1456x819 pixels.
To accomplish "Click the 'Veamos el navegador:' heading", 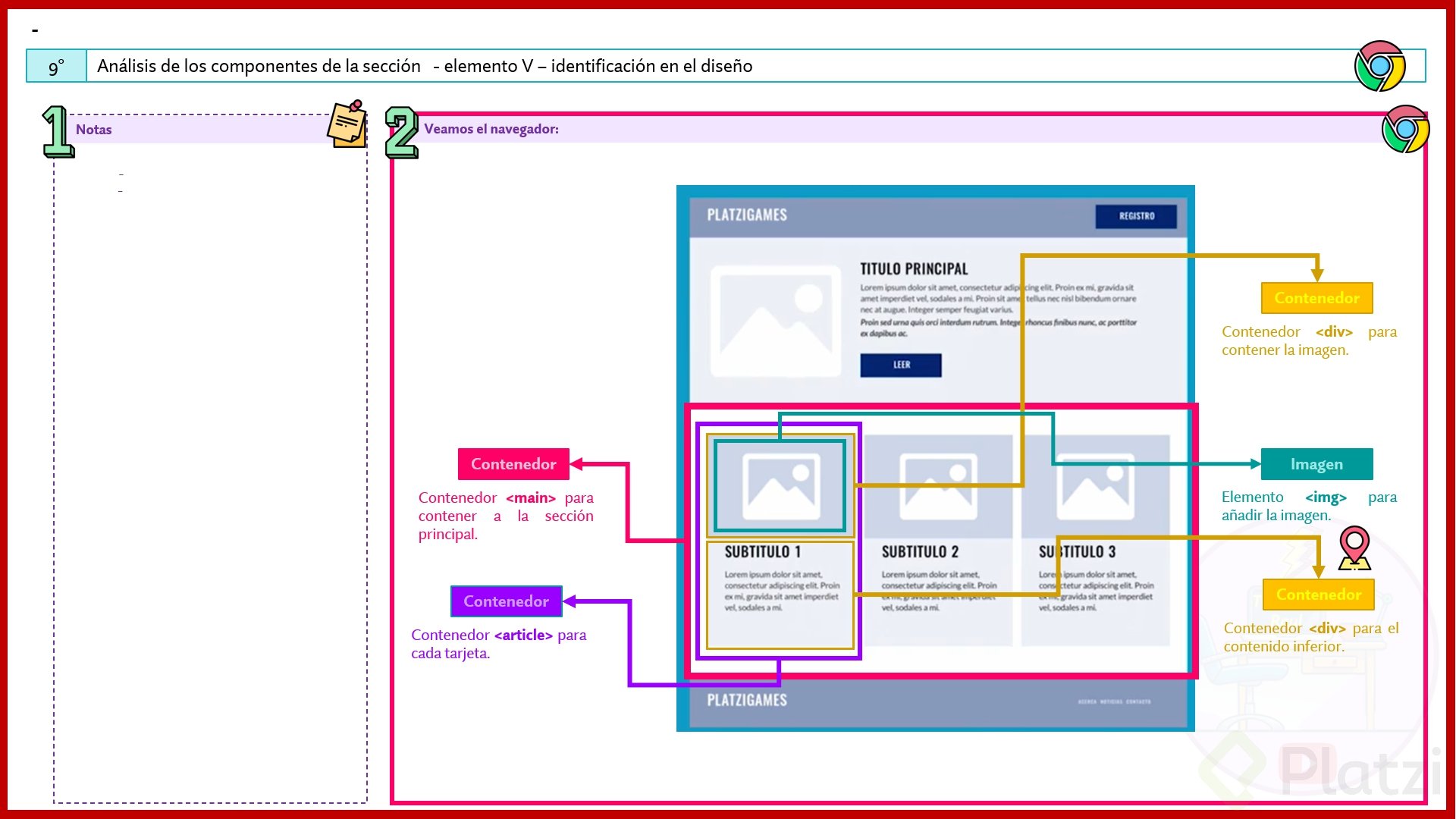I will click(x=491, y=129).
